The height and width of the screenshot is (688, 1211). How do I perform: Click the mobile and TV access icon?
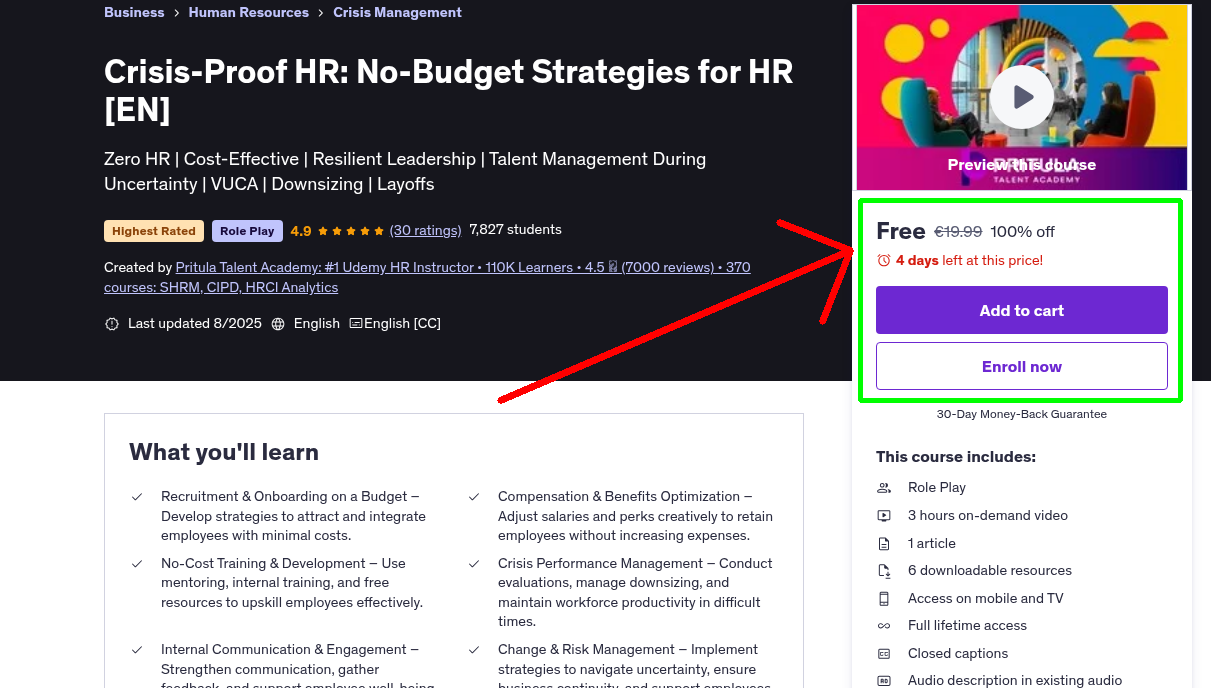coord(884,599)
